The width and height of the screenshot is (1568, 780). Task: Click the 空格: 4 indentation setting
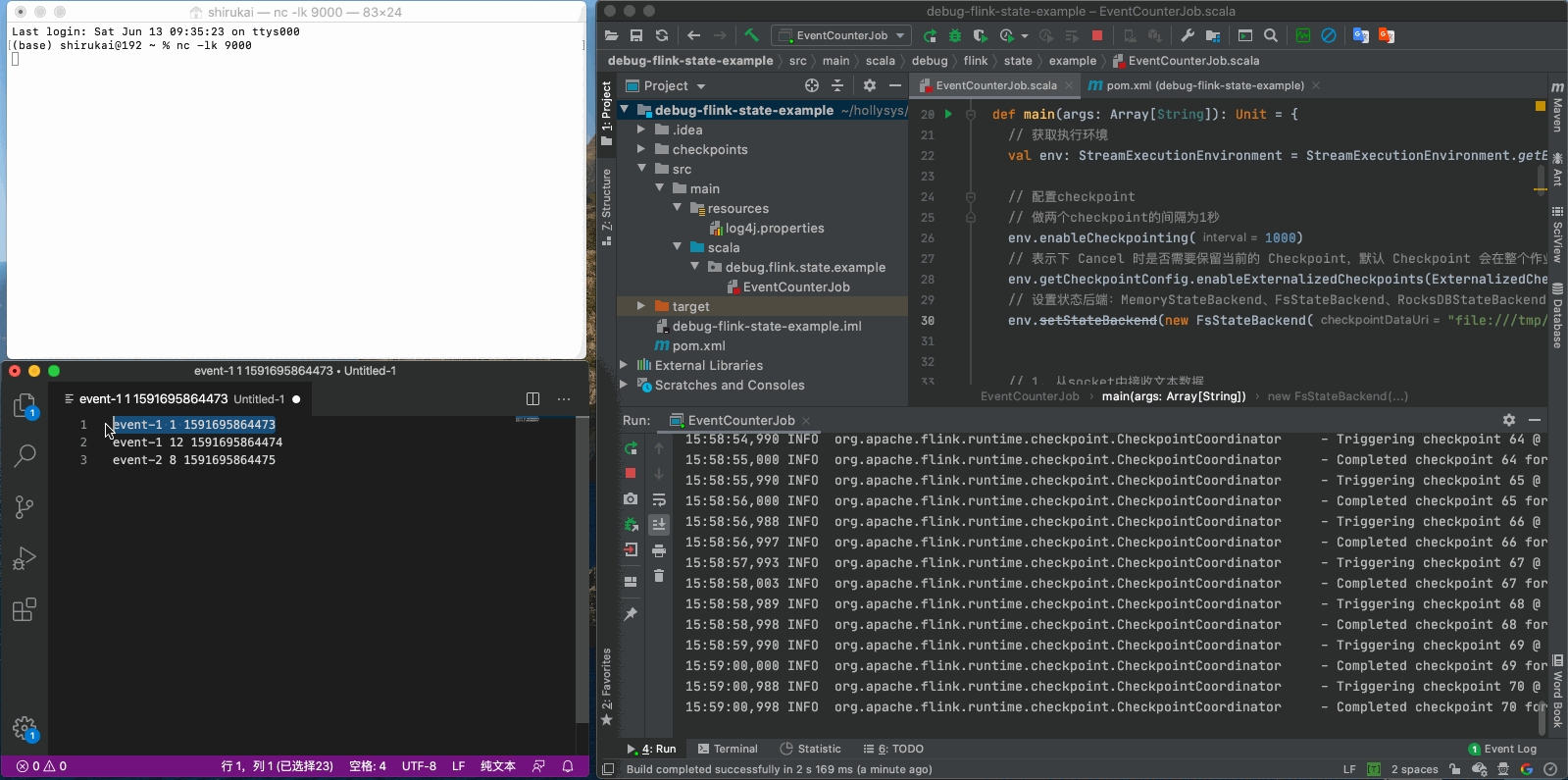[368, 766]
